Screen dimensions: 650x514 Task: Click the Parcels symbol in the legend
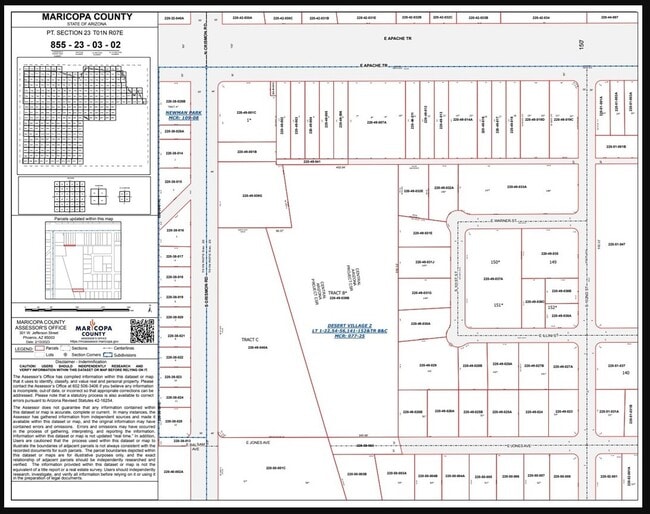(39, 349)
